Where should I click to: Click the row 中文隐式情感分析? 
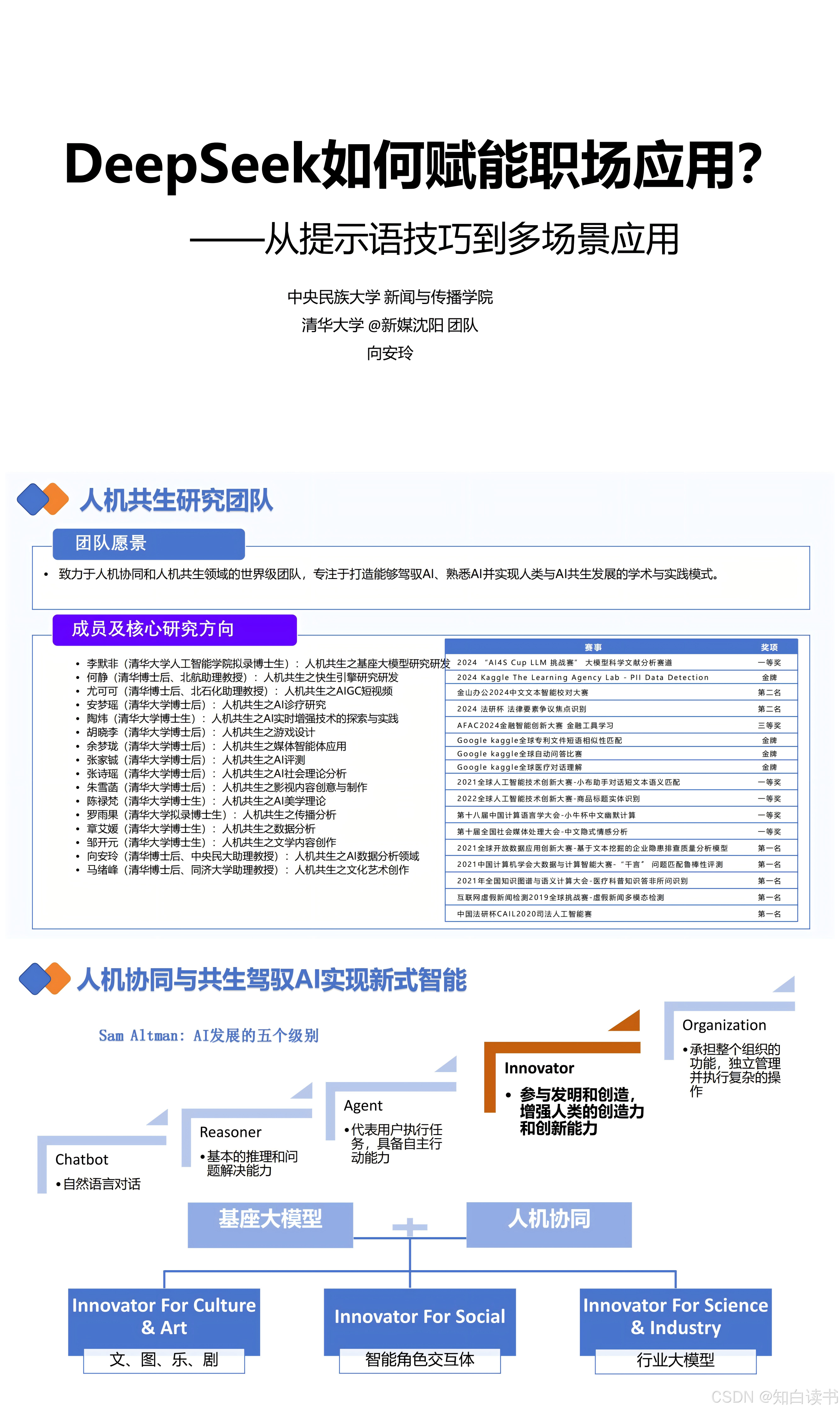click(621, 831)
